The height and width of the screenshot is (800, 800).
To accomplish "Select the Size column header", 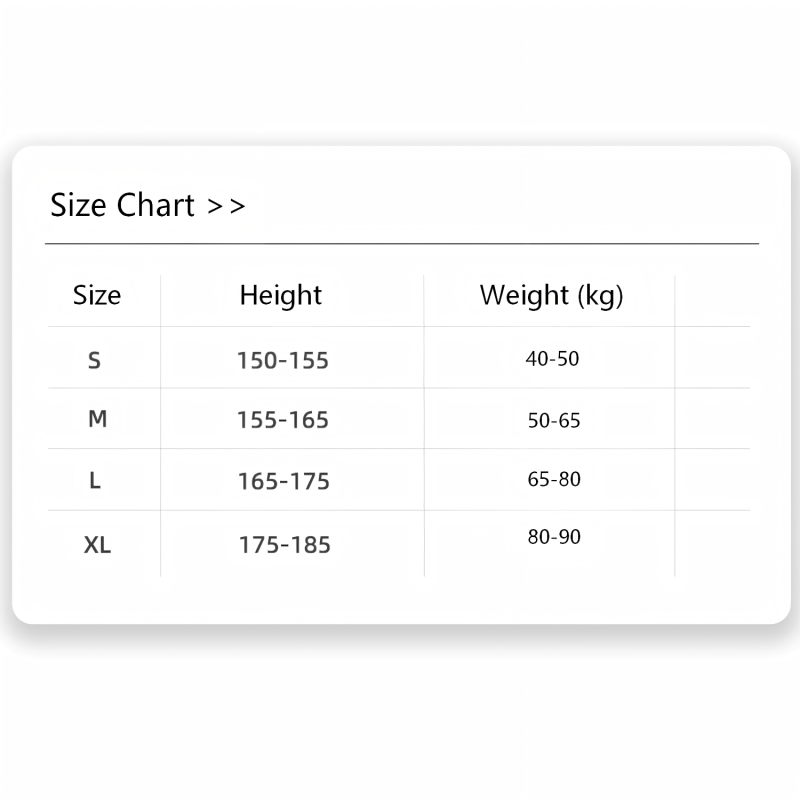I will (x=97, y=295).
